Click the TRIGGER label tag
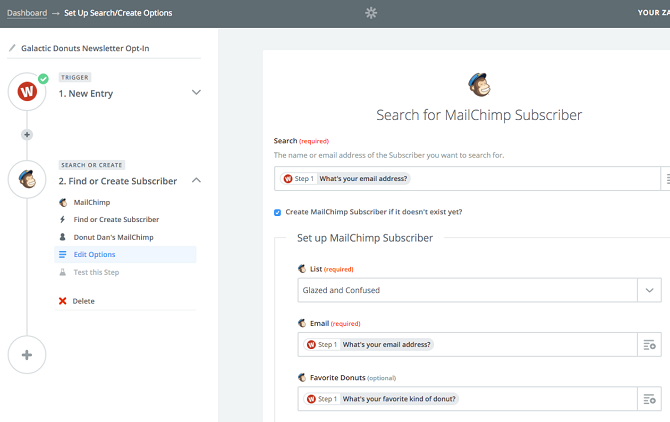 tap(75, 77)
